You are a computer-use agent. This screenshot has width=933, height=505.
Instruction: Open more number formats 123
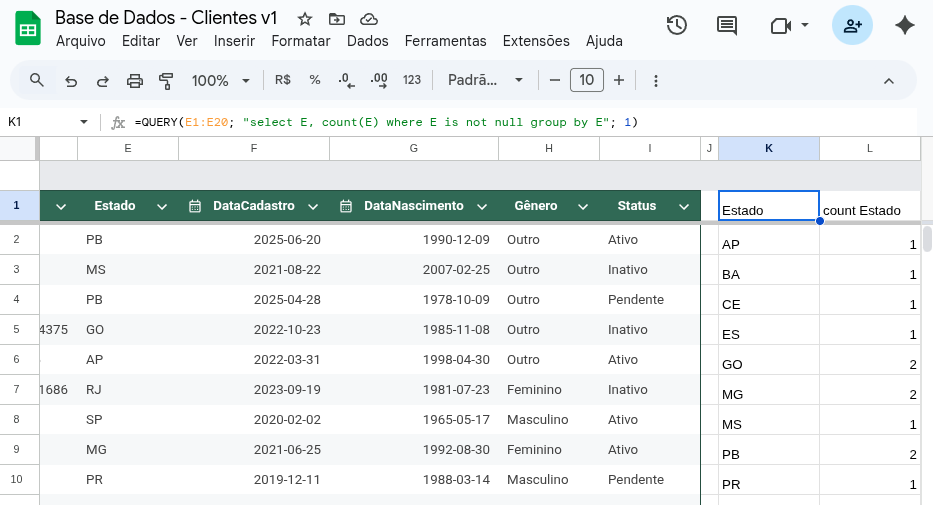tap(412, 80)
